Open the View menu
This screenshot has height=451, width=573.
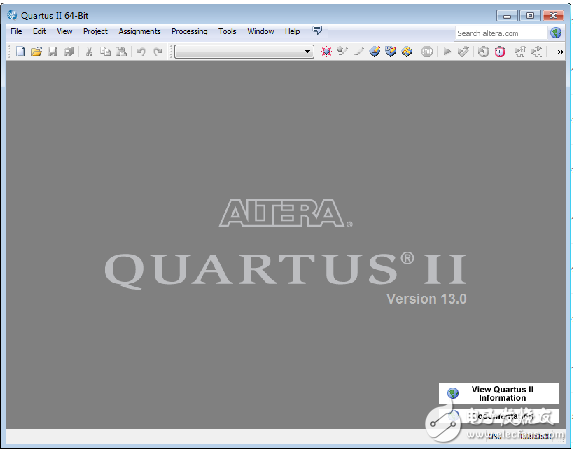[64, 31]
